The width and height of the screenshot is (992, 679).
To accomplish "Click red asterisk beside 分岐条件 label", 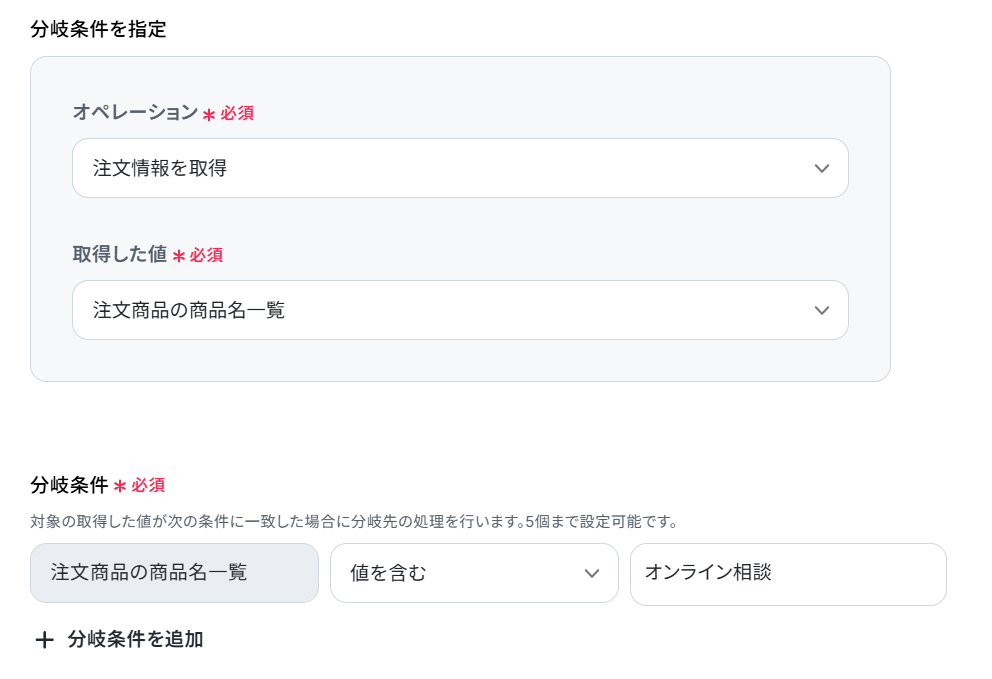I will [120, 487].
